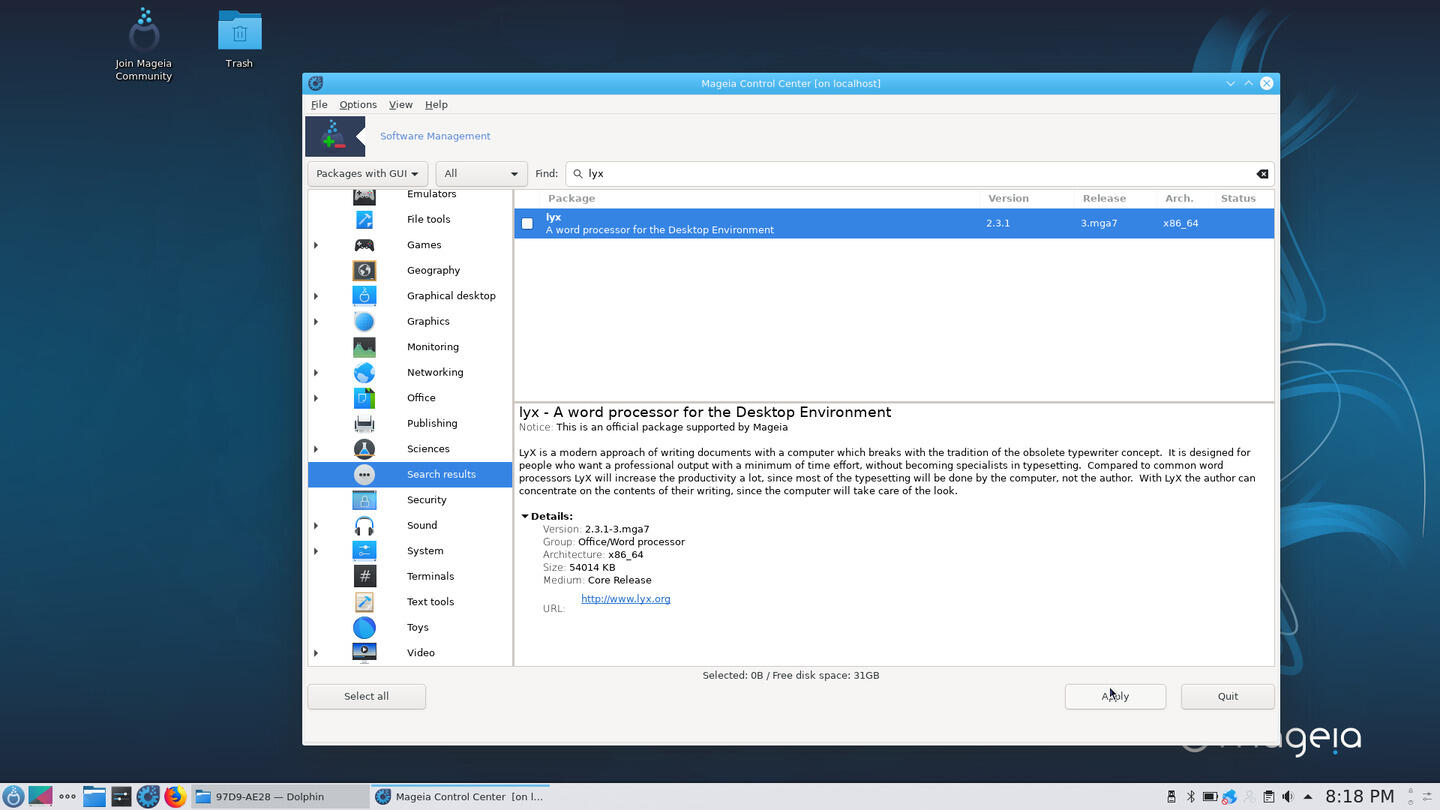This screenshot has height=810, width=1440.
Task: Launch Firefox from the taskbar
Action: 175,797
